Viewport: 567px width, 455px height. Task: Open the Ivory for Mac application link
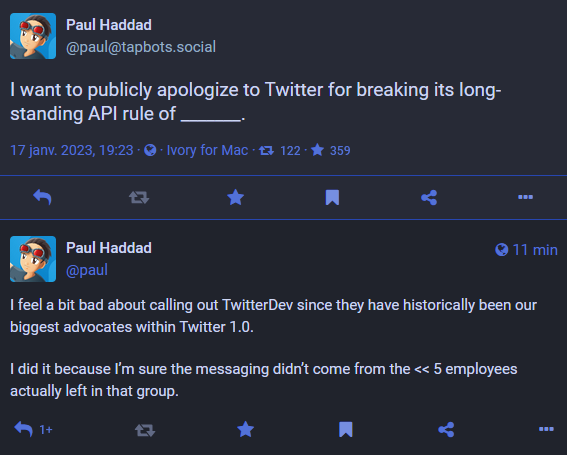207,150
